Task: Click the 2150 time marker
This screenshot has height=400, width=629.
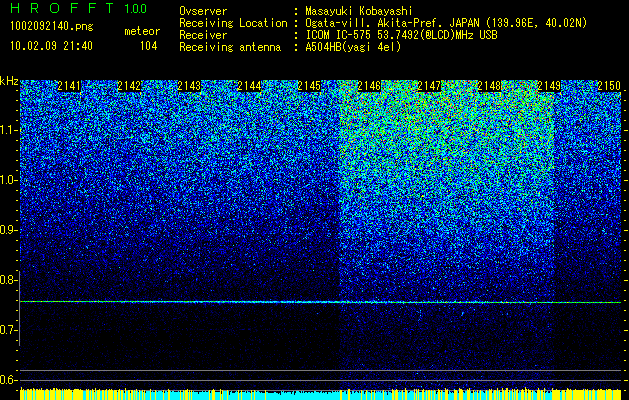Action: tap(609, 86)
